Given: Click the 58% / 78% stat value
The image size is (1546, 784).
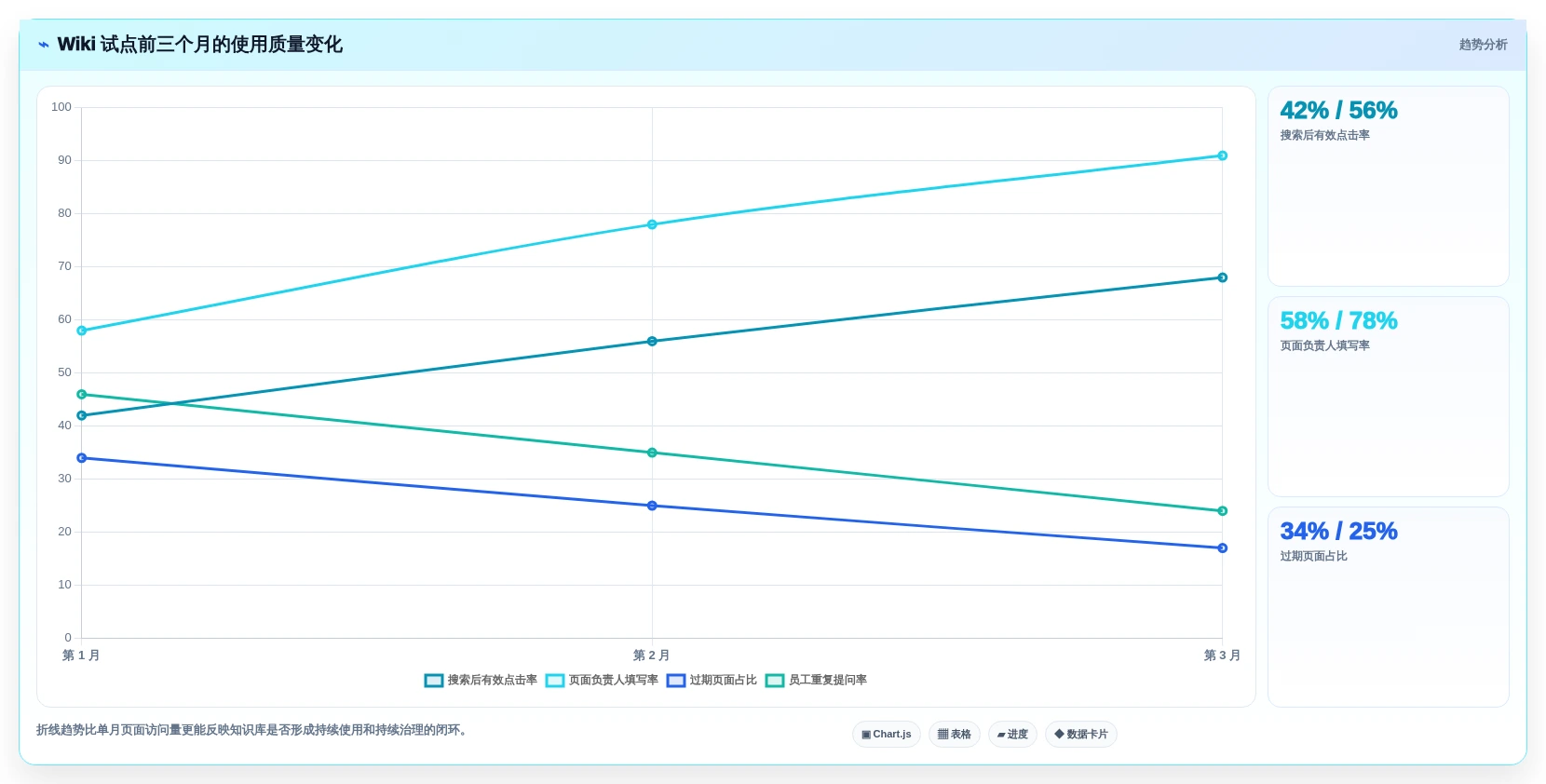Looking at the screenshot, I should click(x=1338, y=321).
